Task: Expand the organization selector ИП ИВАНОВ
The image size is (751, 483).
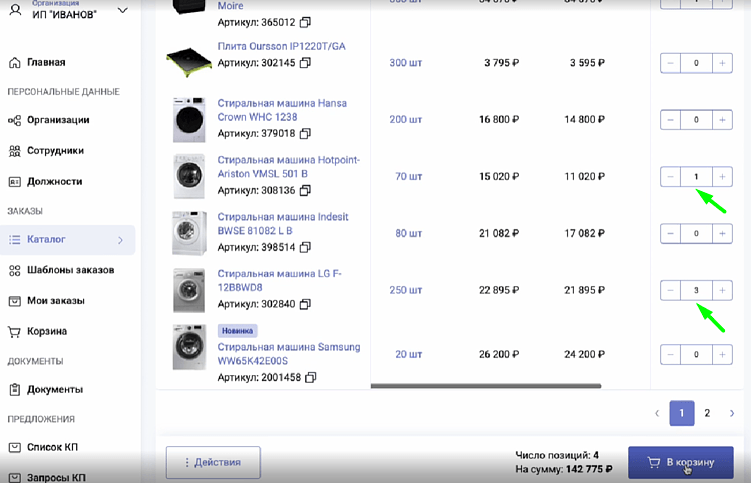Action: 123,10
